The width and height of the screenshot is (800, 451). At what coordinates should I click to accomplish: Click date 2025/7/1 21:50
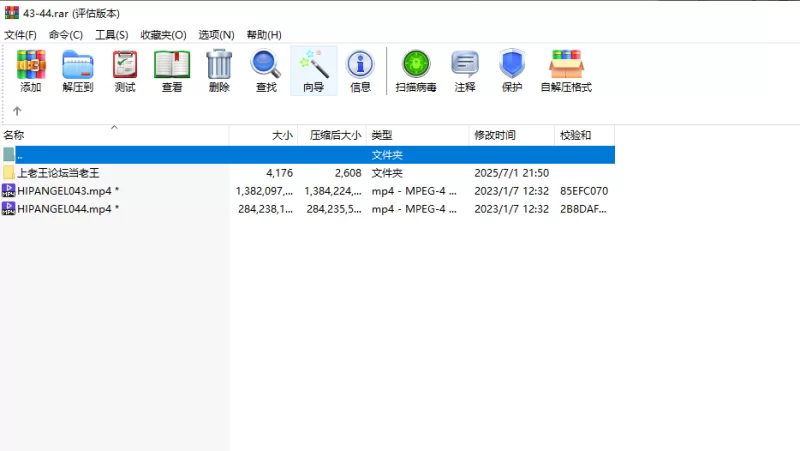point(512,173)
